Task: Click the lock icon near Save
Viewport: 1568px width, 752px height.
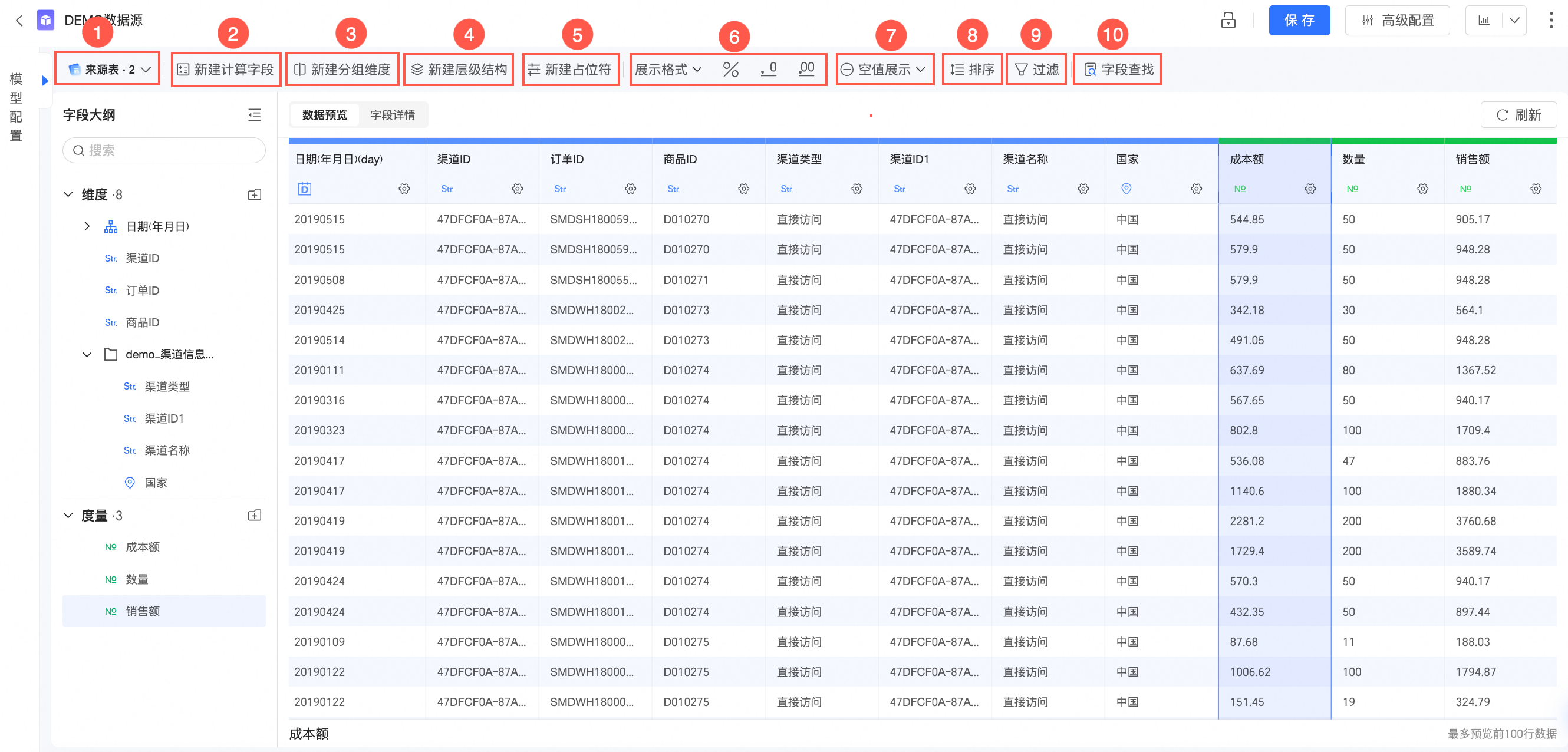Action: [1228, 21]
